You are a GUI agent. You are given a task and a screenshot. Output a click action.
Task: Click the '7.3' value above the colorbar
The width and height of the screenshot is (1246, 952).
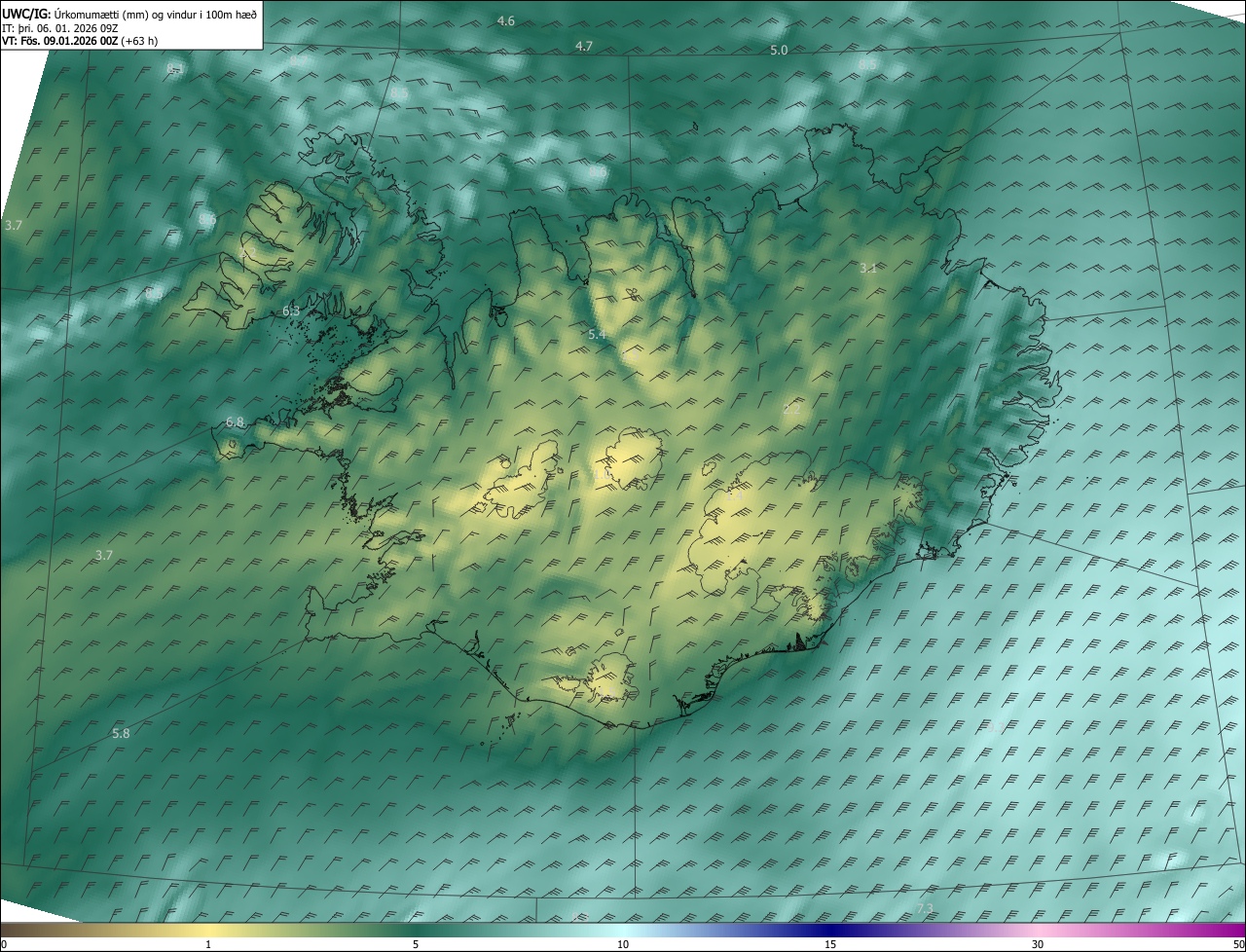pyautogui.click(x=925, y=908)
